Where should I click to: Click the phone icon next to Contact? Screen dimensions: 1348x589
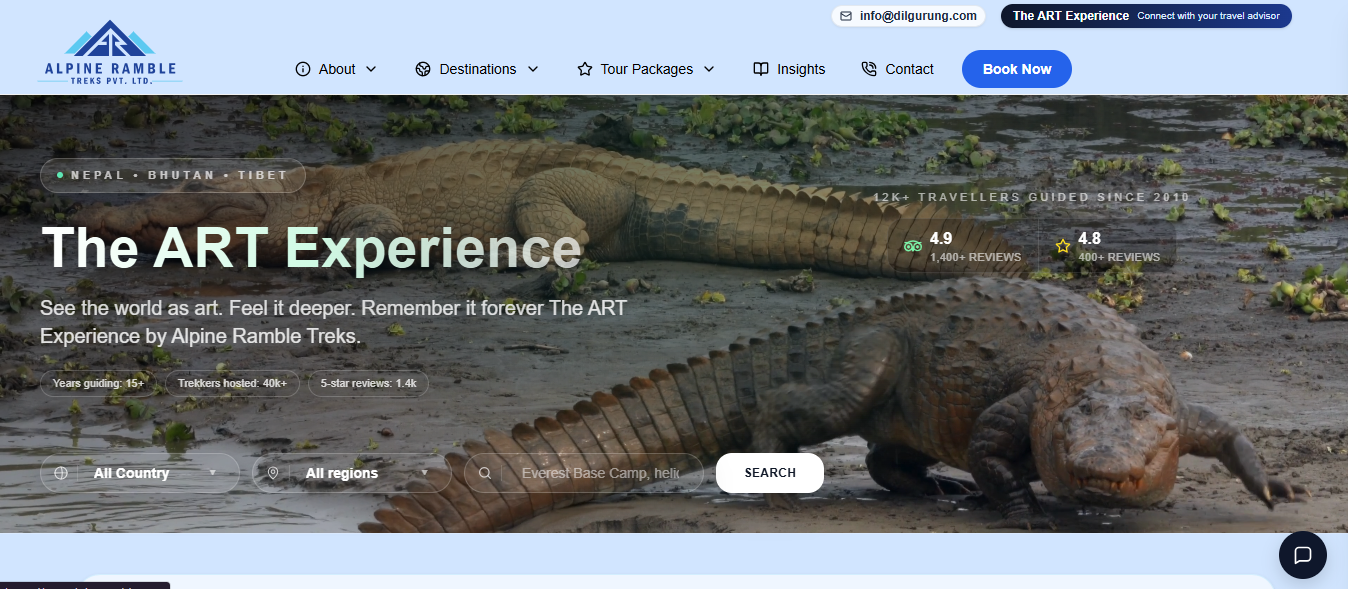pos(869,69)
